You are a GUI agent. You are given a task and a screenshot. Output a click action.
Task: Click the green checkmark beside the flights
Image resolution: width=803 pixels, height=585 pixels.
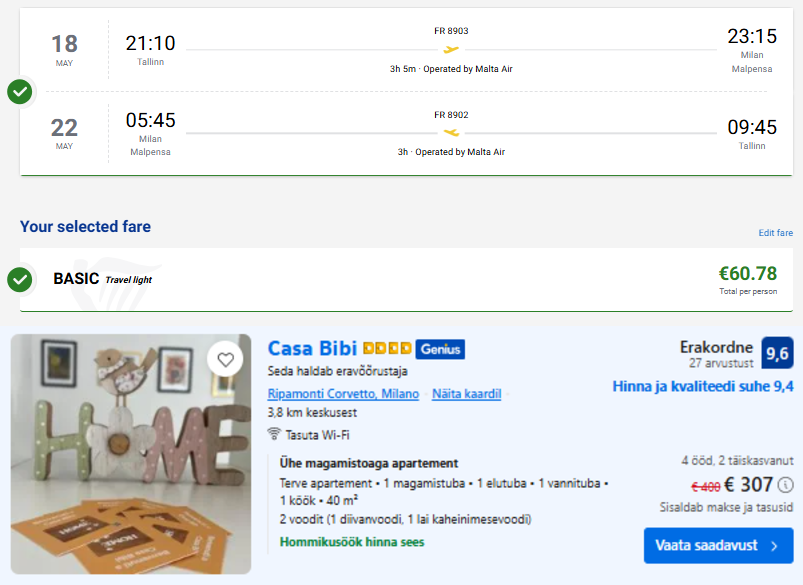click(x=19, y=92)
